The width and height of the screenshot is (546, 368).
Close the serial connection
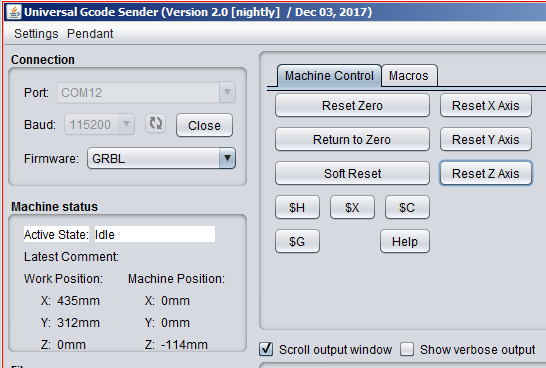tap(204, 125)
